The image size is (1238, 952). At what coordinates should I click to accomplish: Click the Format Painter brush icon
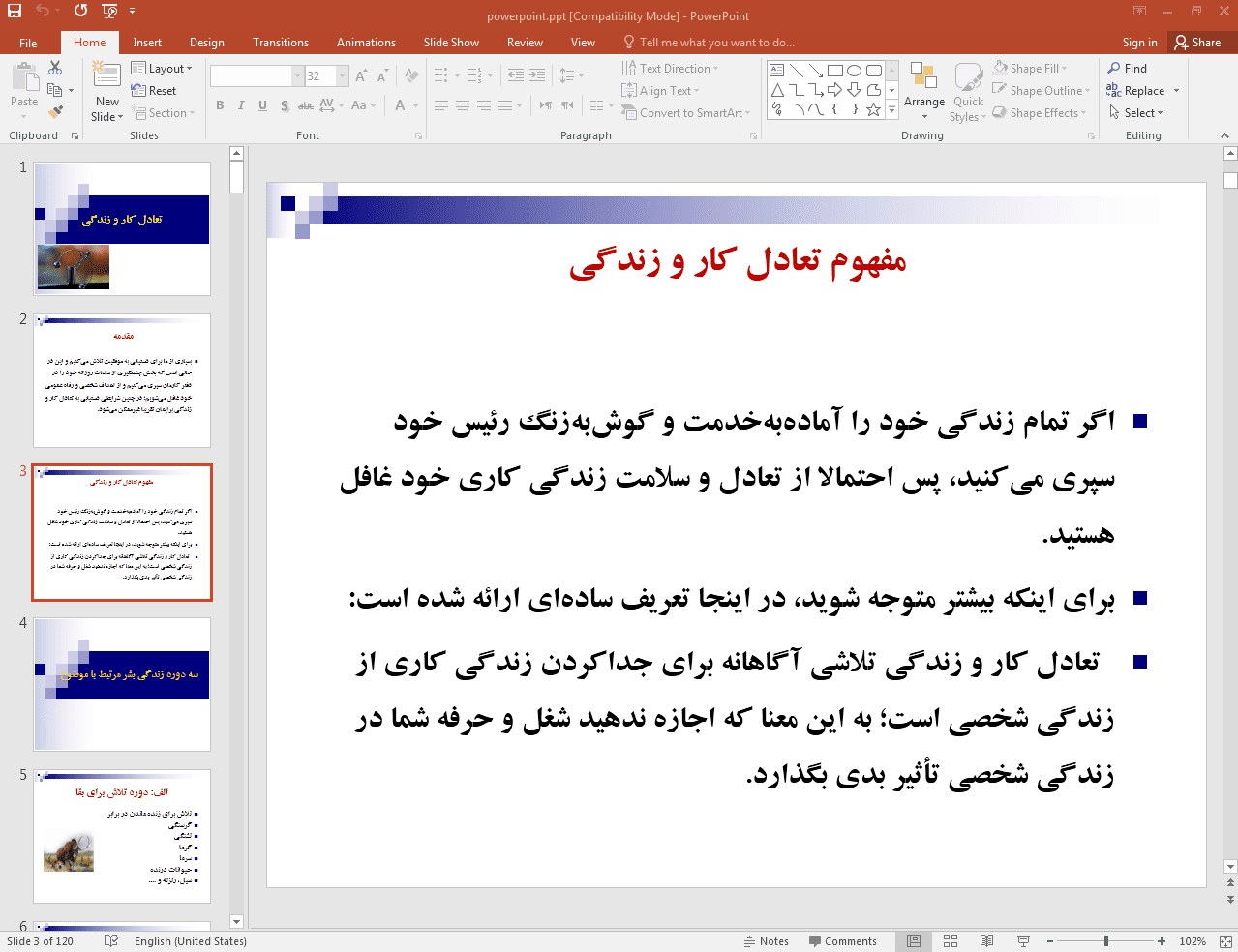(55, 113)
